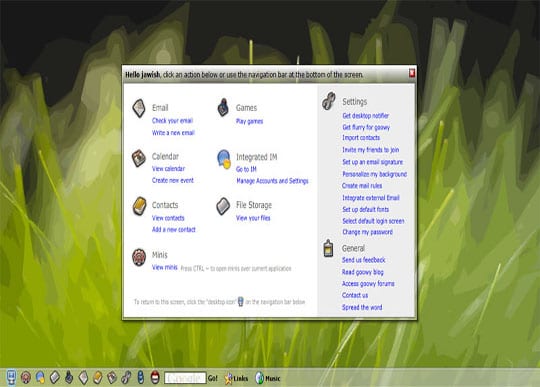Open Check your email link
The image size is (540, 387).
[x=172, y=121]
